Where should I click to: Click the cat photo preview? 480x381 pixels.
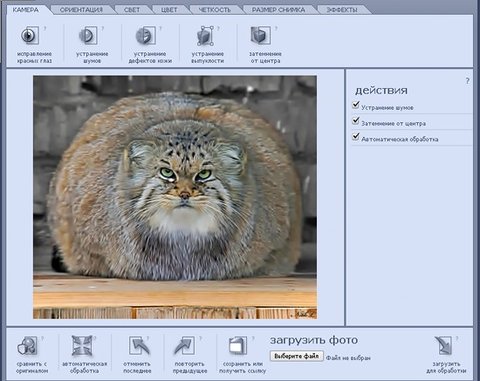click(x=175, y=197)
